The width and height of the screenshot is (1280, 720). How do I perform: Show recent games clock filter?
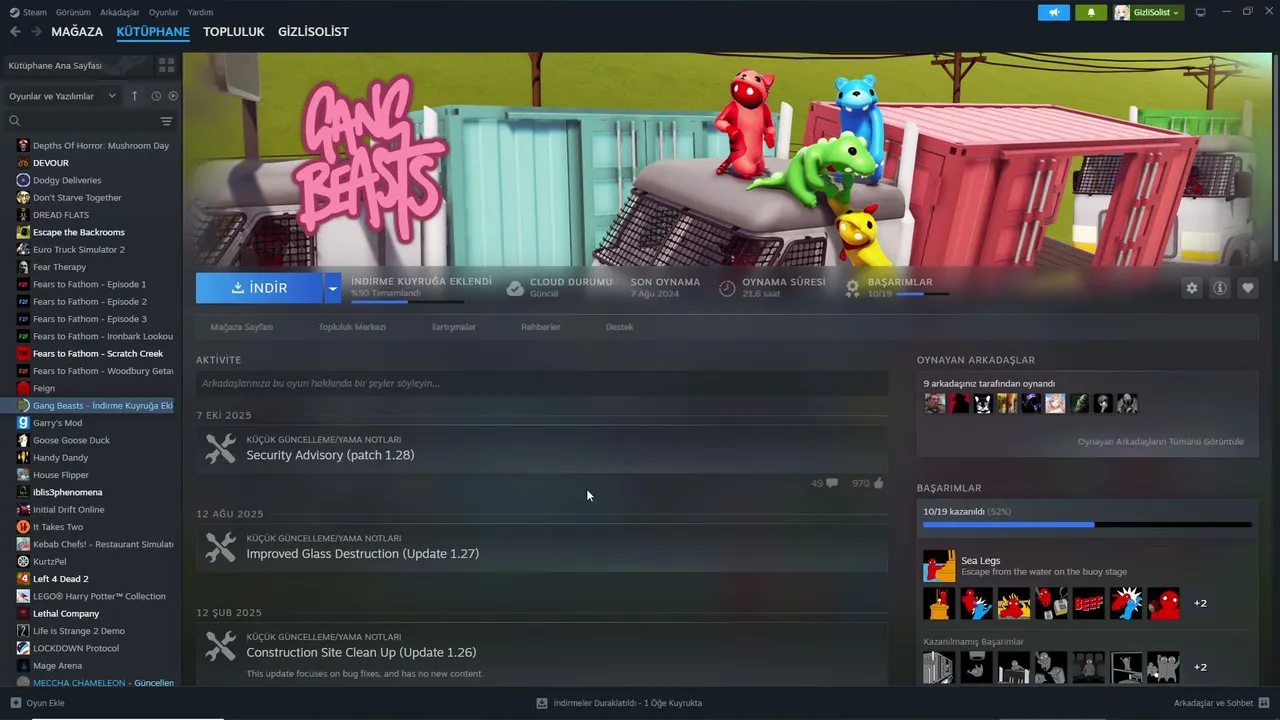pyautogui.click(x=156, y=96)
